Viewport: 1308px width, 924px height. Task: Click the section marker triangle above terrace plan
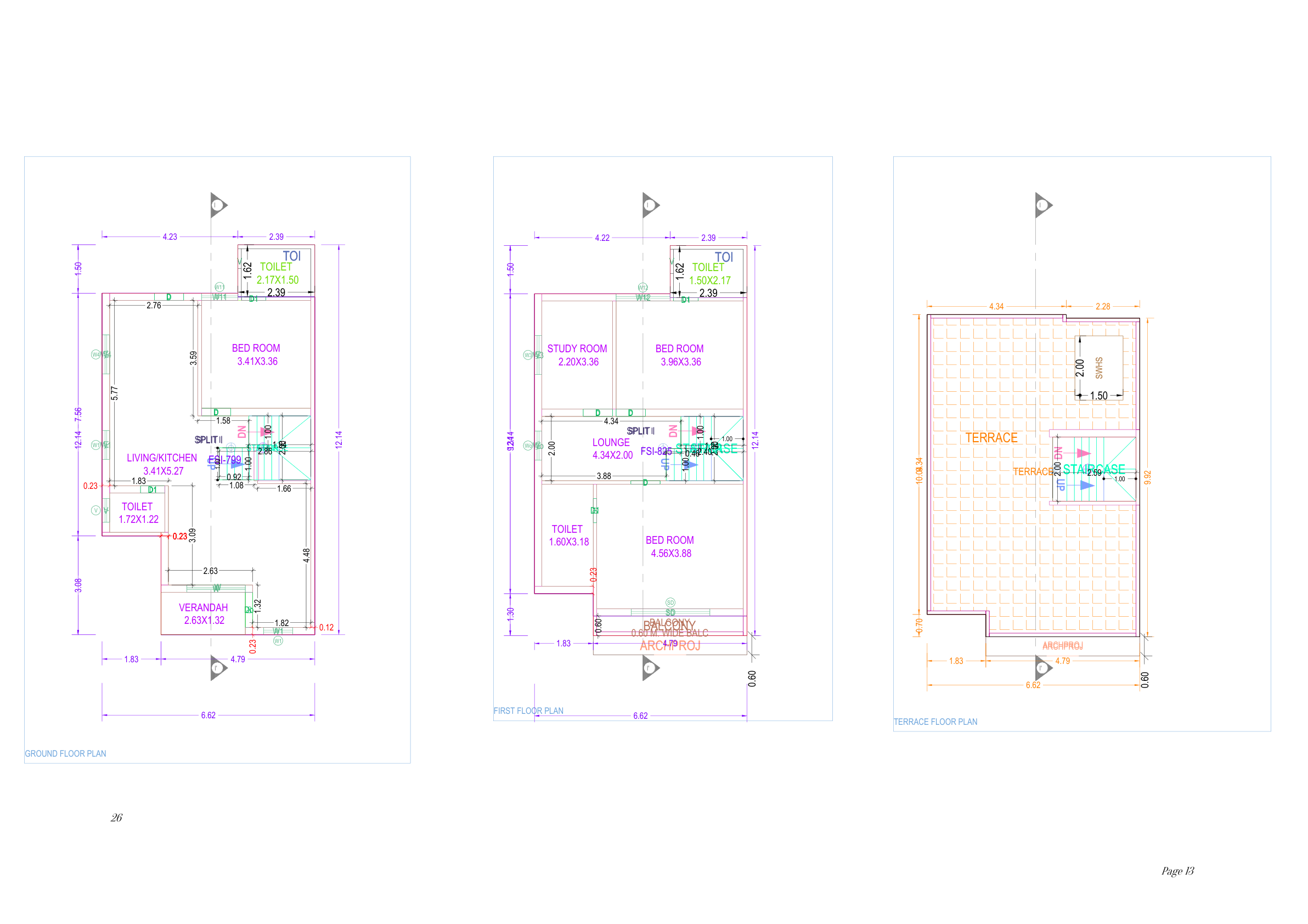click(1042, 205)
